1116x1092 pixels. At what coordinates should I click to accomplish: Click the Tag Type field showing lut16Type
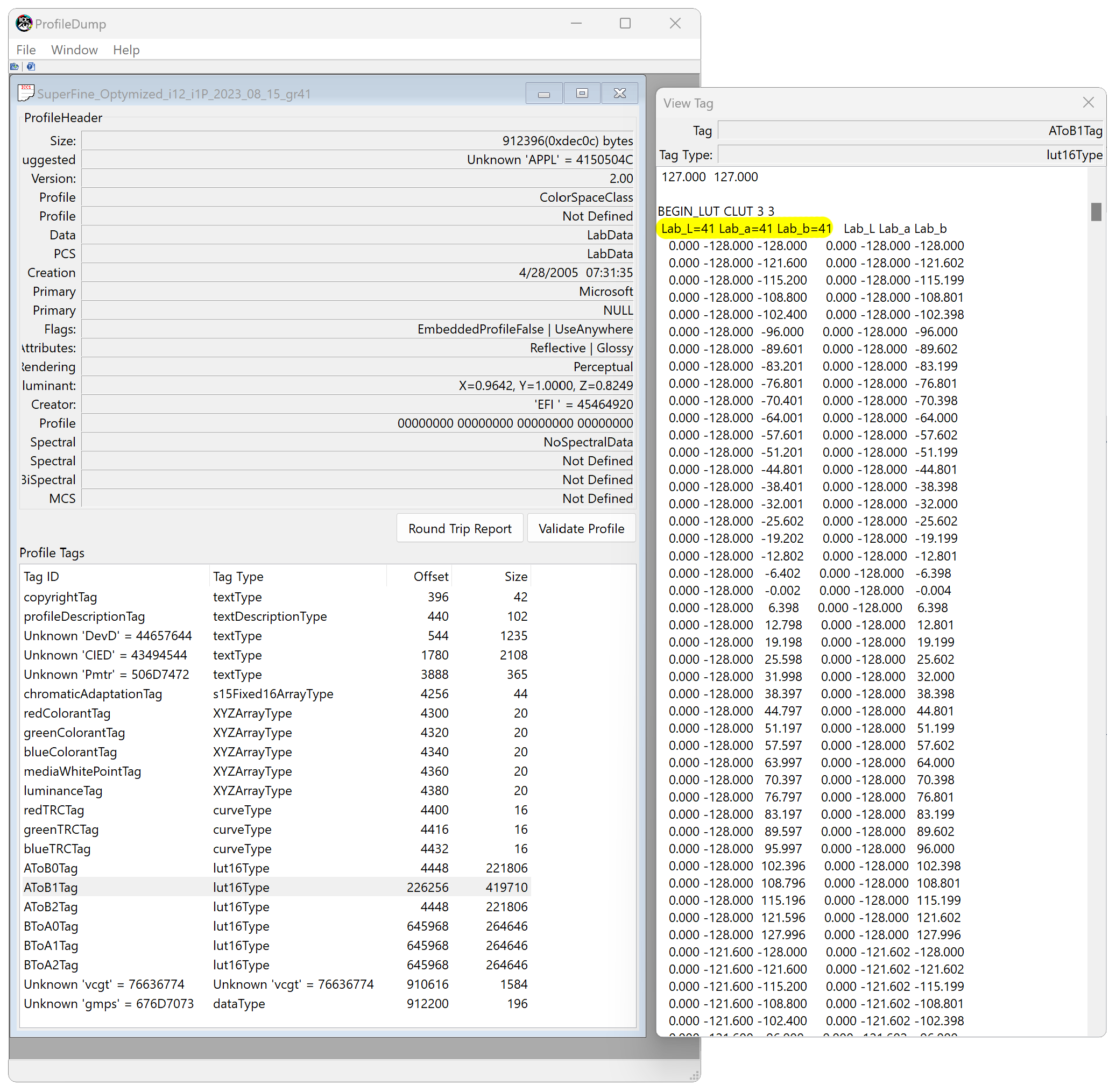[910, 155]
